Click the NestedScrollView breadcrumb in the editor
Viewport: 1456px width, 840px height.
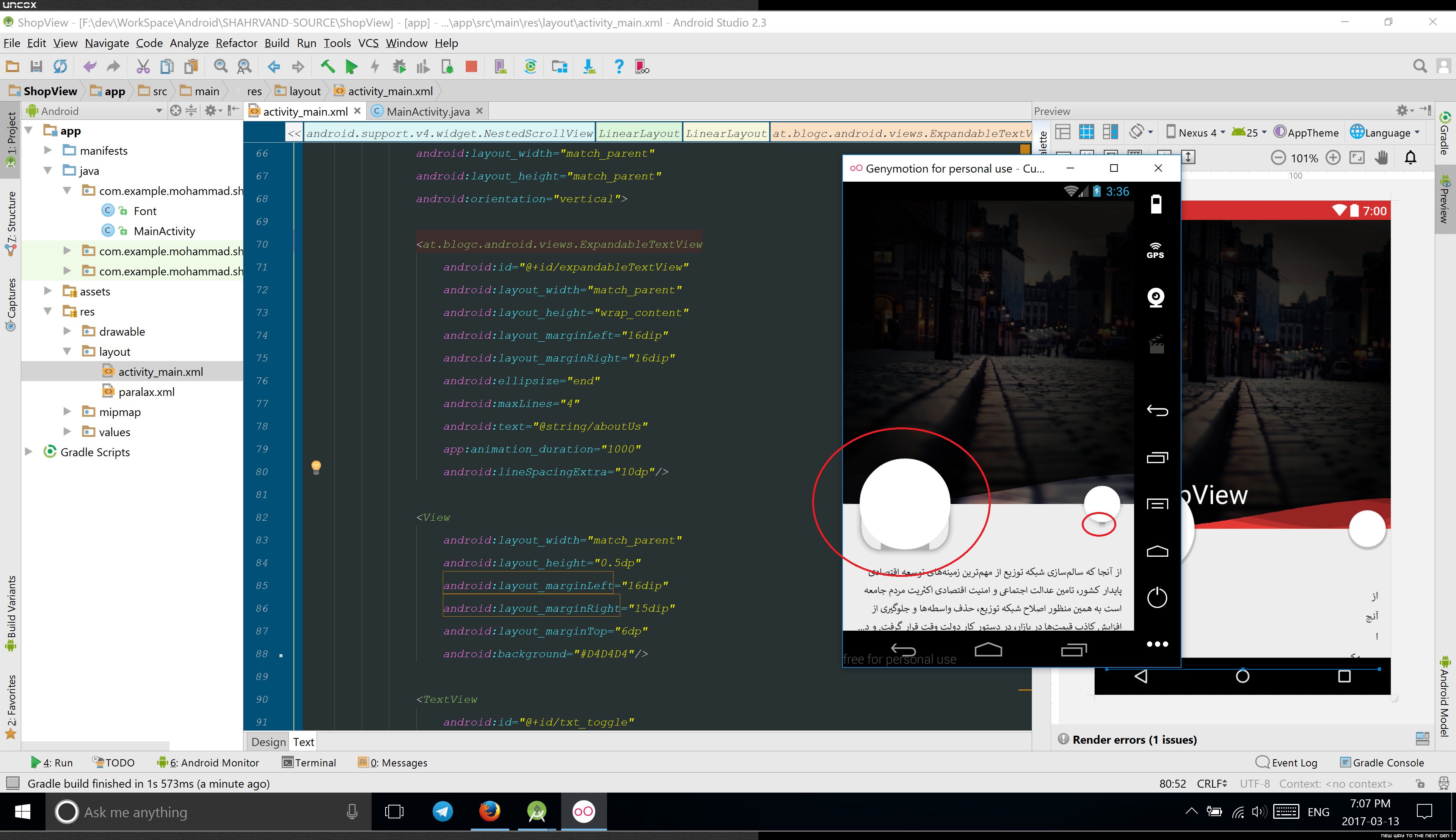(449, 133)
